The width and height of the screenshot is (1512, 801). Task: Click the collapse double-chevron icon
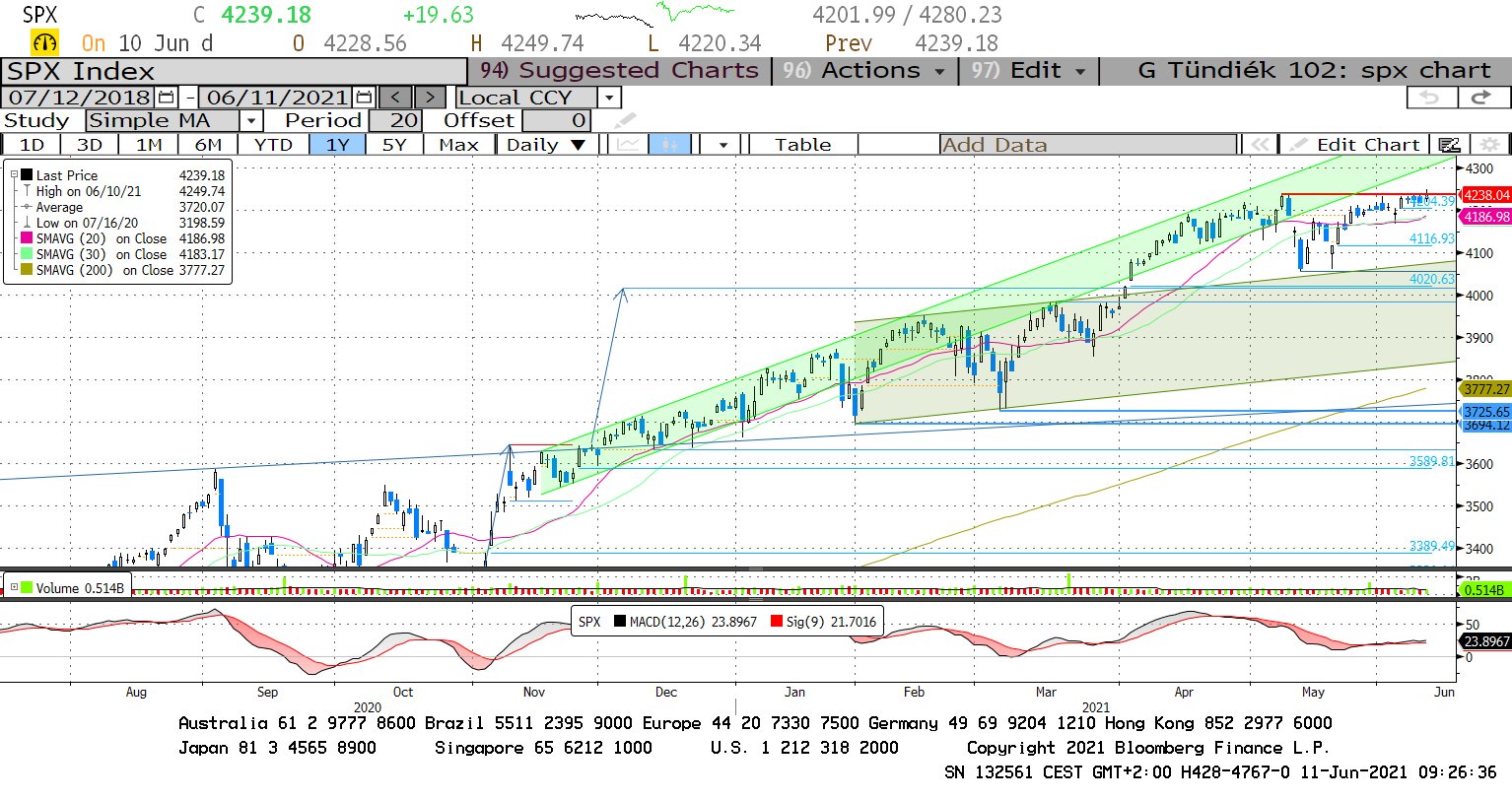[1260, 145]
